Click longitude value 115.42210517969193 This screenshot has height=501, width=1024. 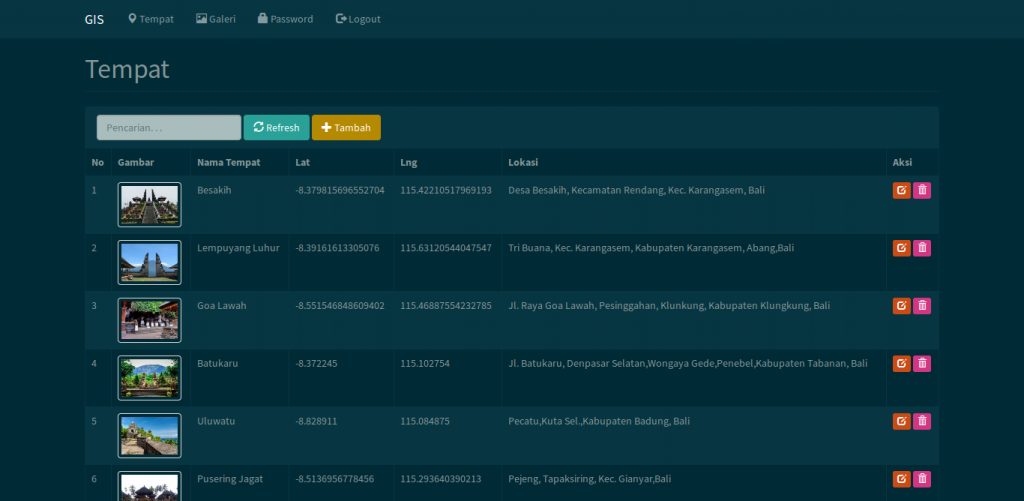click(x=446, y=190)
